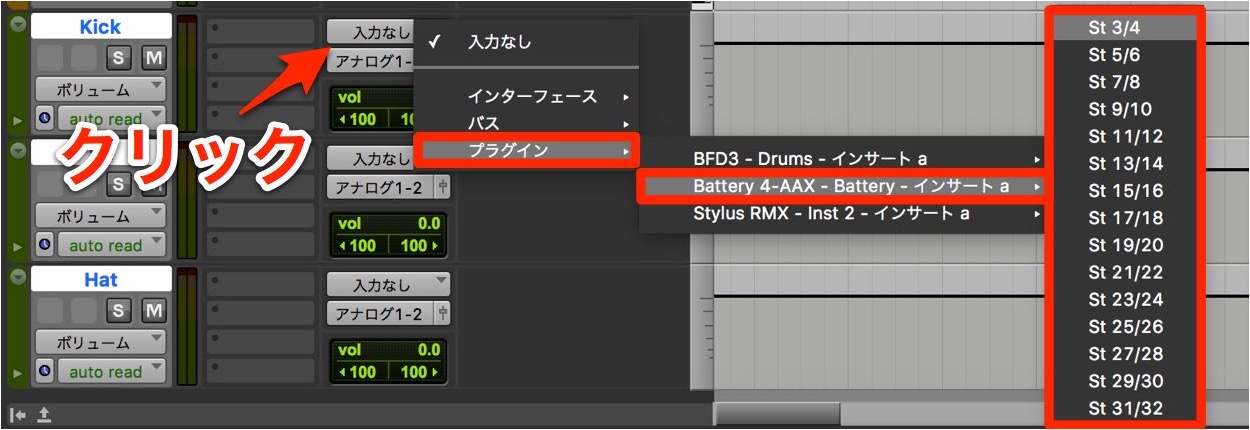Open 入力なし input selector on Hat track
This screenshot has height=430, width=1250.
[388, 285]
